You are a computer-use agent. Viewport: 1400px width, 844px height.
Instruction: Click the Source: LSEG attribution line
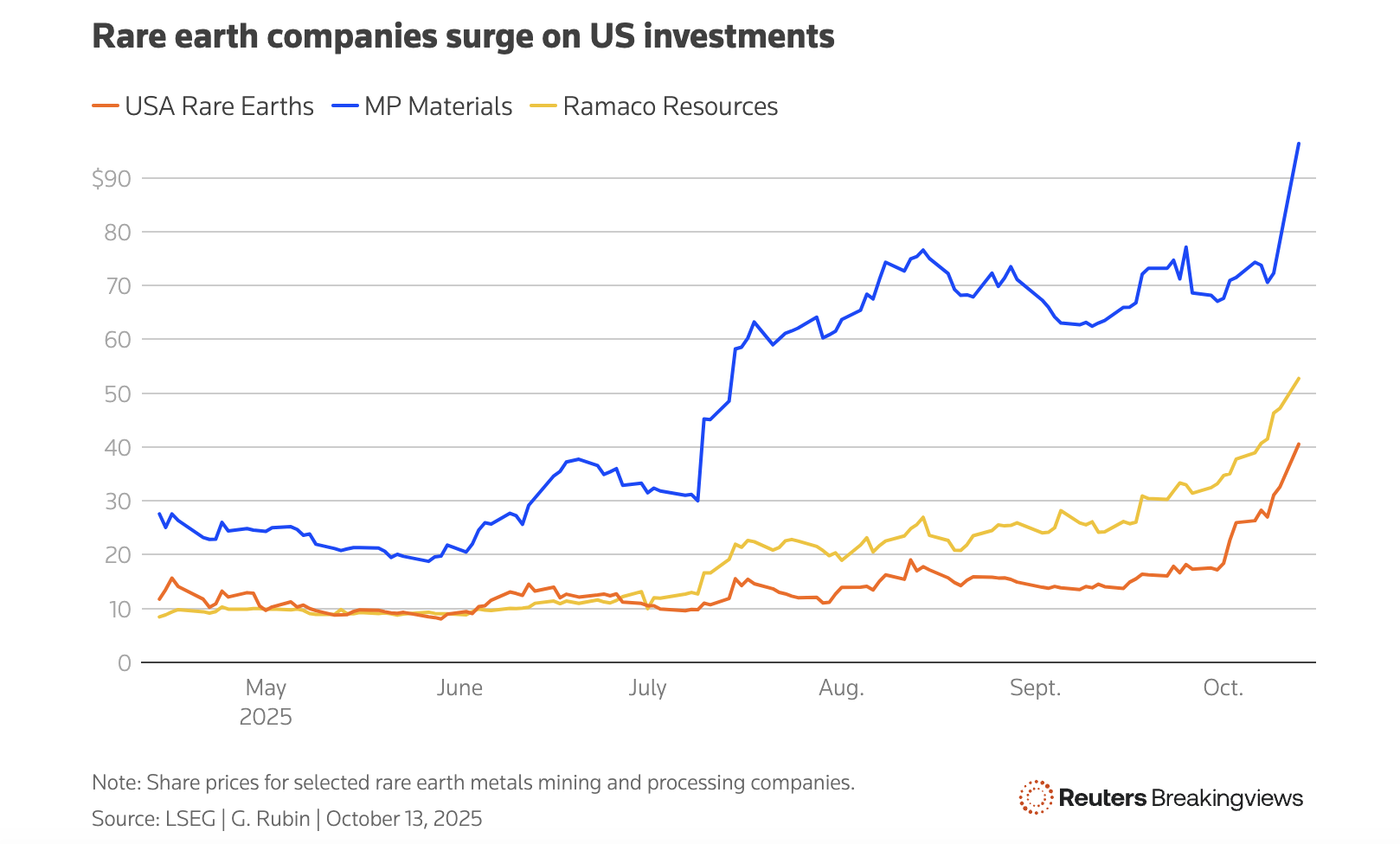(x=286, y=818)
